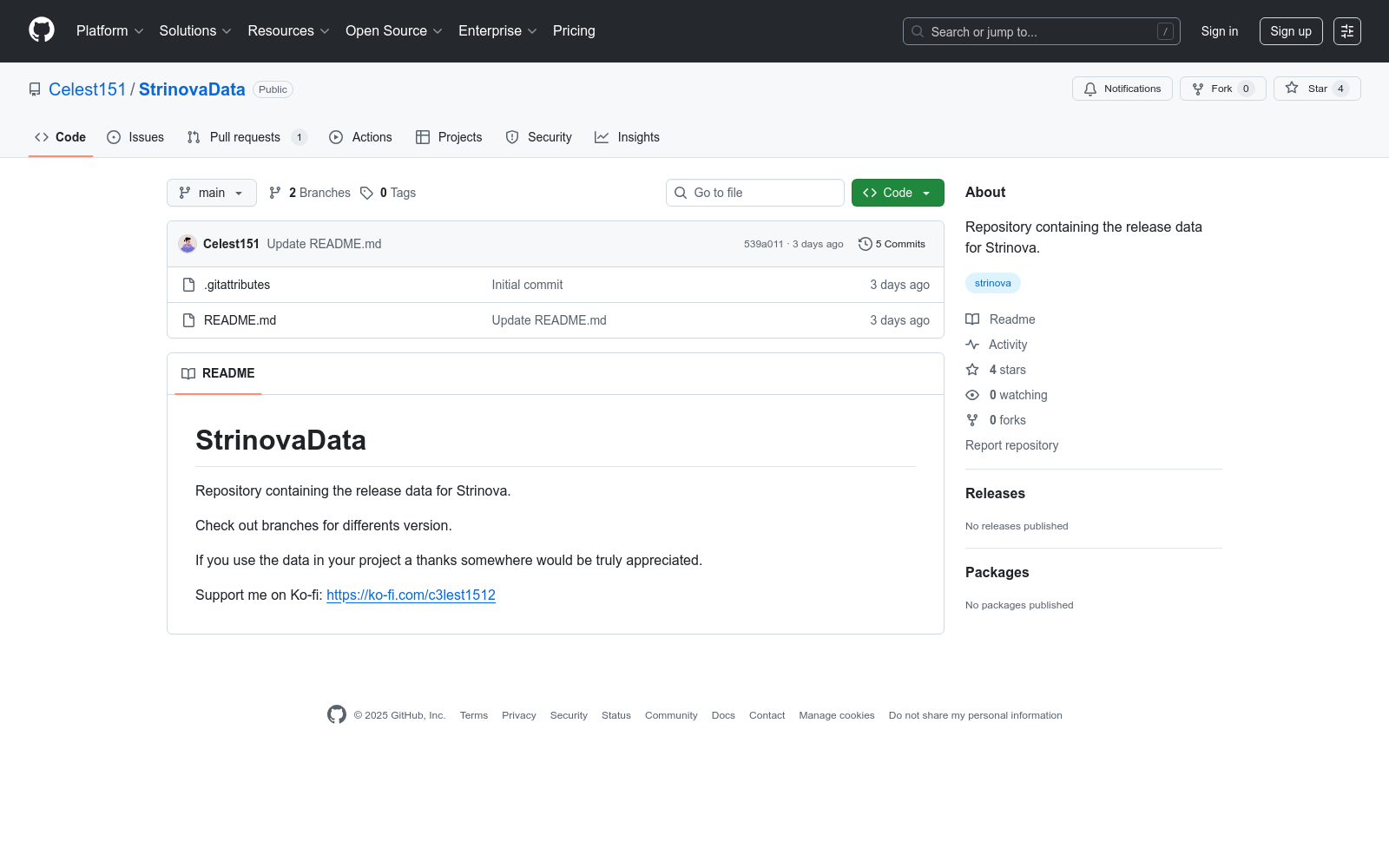View the 2 Branches list

pos(310,193)
